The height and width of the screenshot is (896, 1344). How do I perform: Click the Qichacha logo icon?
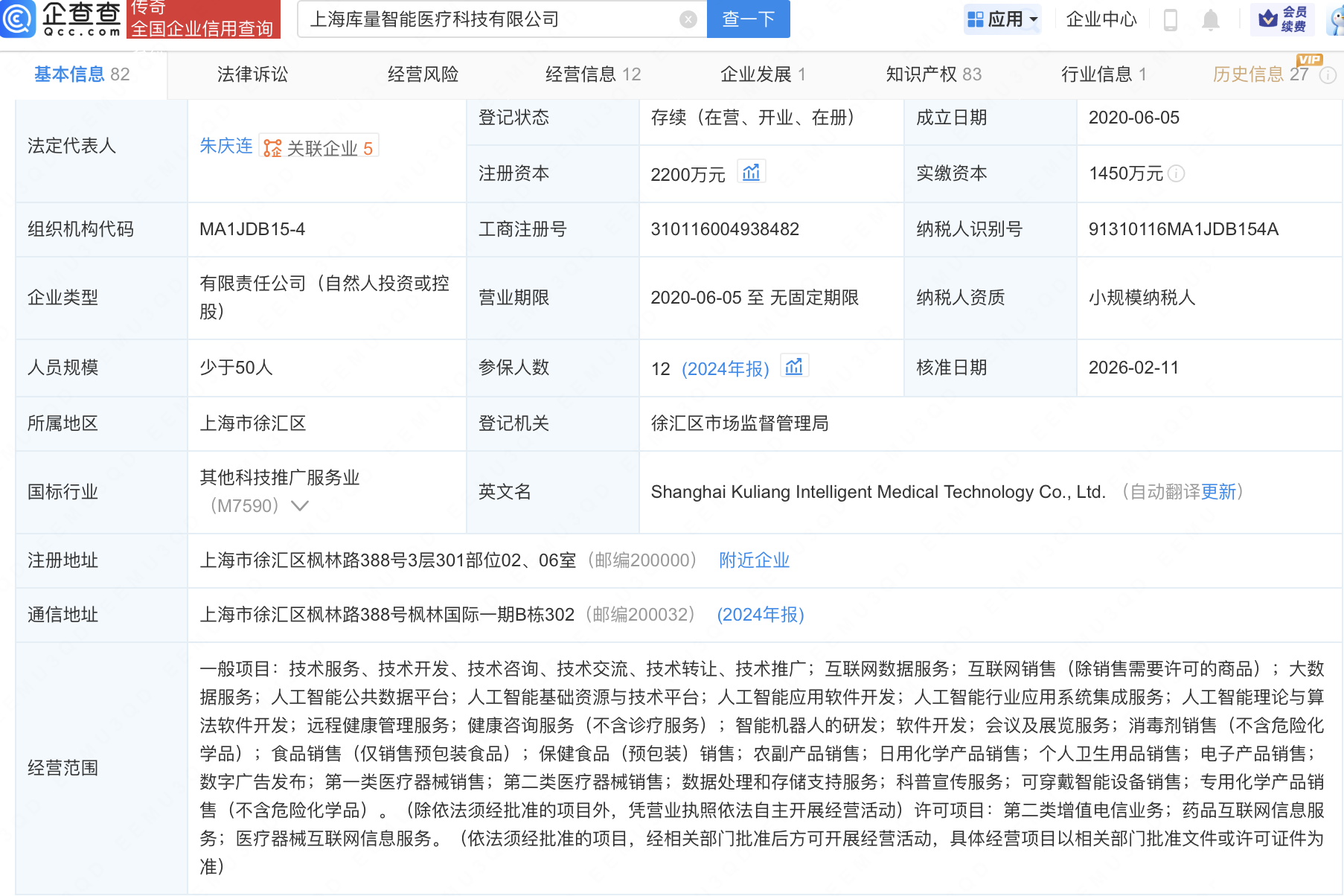(x=18, y=19)
